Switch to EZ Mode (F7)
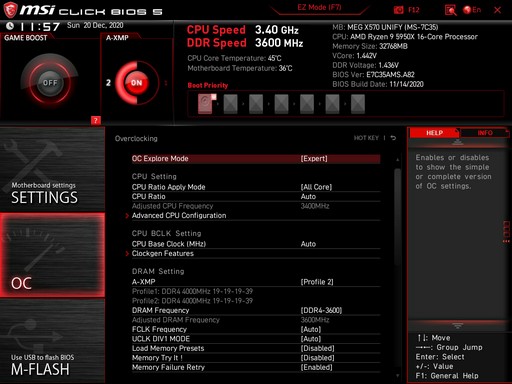Image resolution: width=512 pixels, height=384 pixels. (x=319, y=7)
